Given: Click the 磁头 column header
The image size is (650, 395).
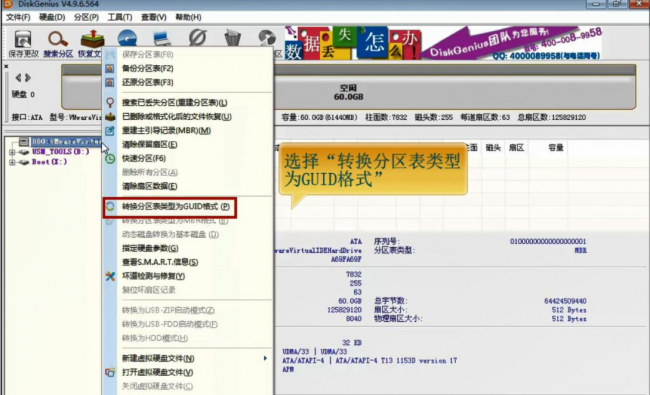Looking at the screenshot, I should coord(493,148).
